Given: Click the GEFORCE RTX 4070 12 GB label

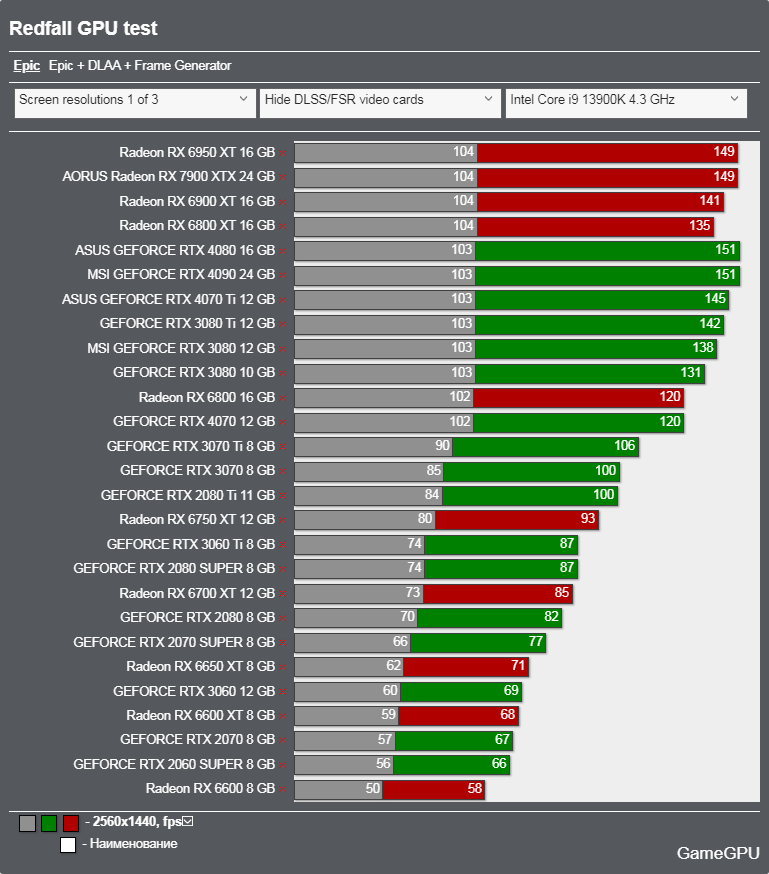Looking at the screenshot, I should (194, 421).
